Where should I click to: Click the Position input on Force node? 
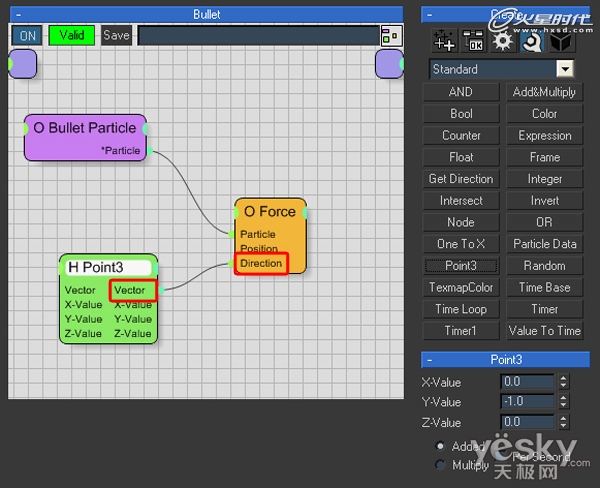(259, 248)
